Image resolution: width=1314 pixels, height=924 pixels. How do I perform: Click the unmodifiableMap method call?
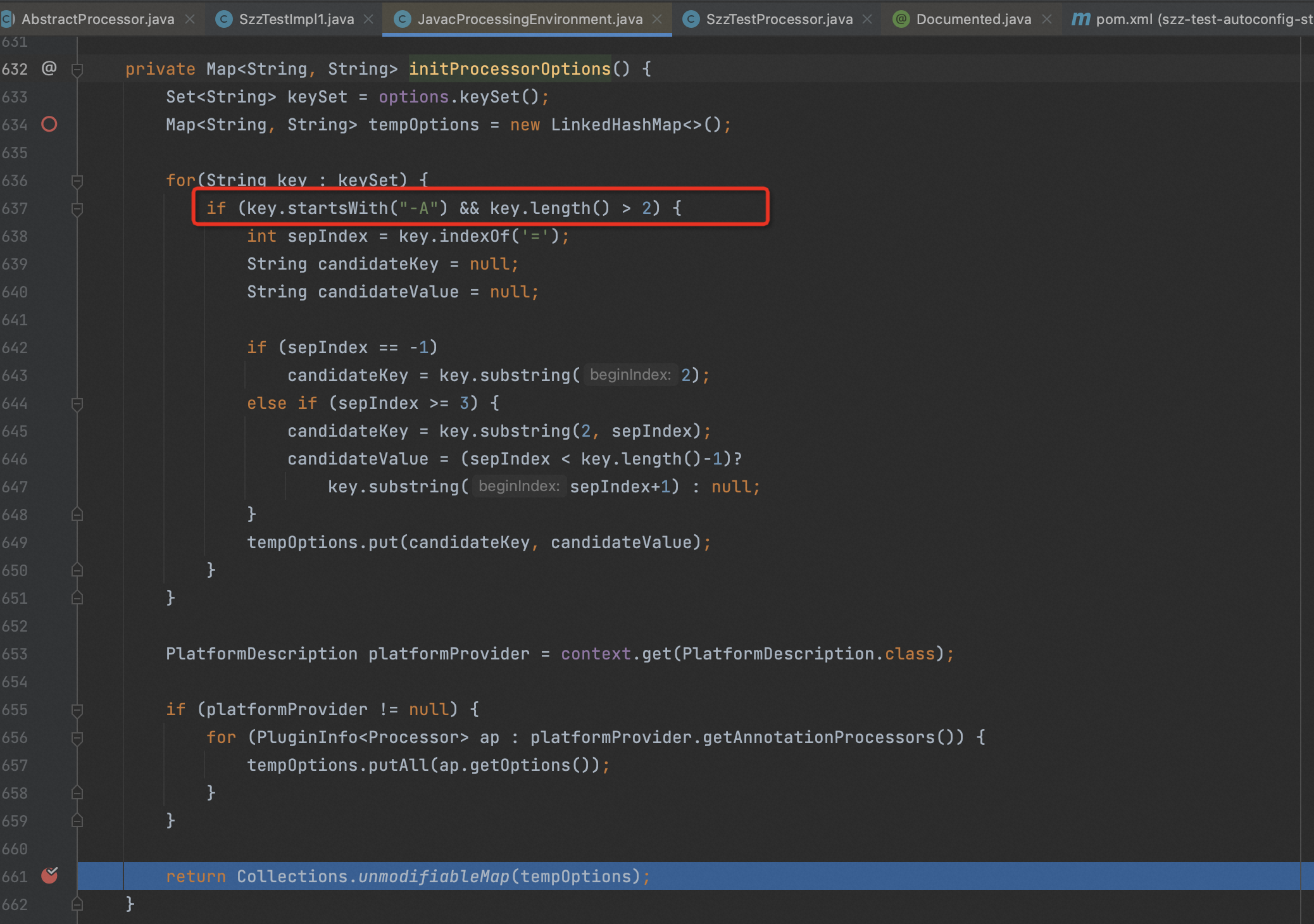pos(434,876)
